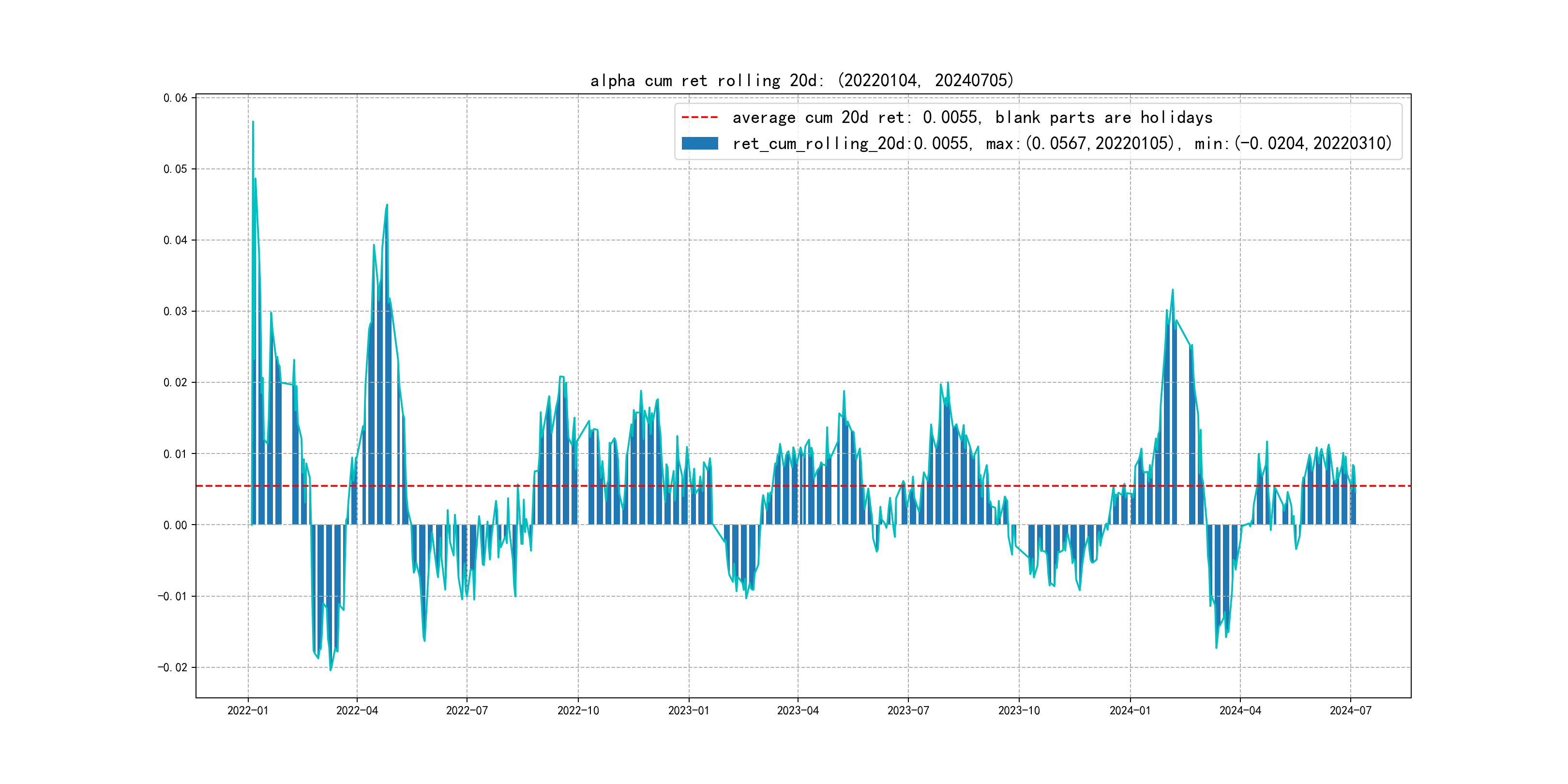This screenshot has height=784, width=1568.
Task: Click the 2023-07 x-axis tick label
Action: 908,710
